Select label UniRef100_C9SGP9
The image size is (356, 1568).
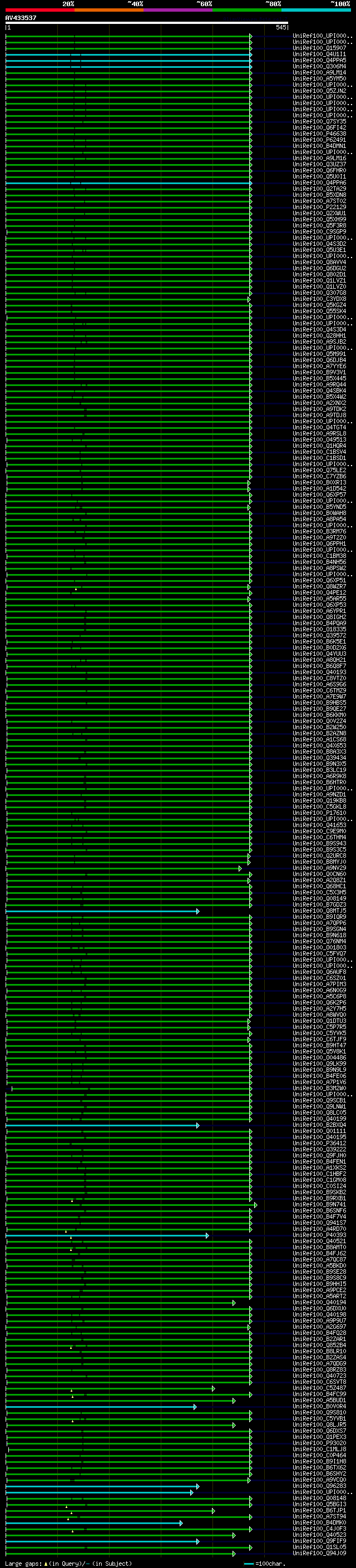click(x=319, y=231)
